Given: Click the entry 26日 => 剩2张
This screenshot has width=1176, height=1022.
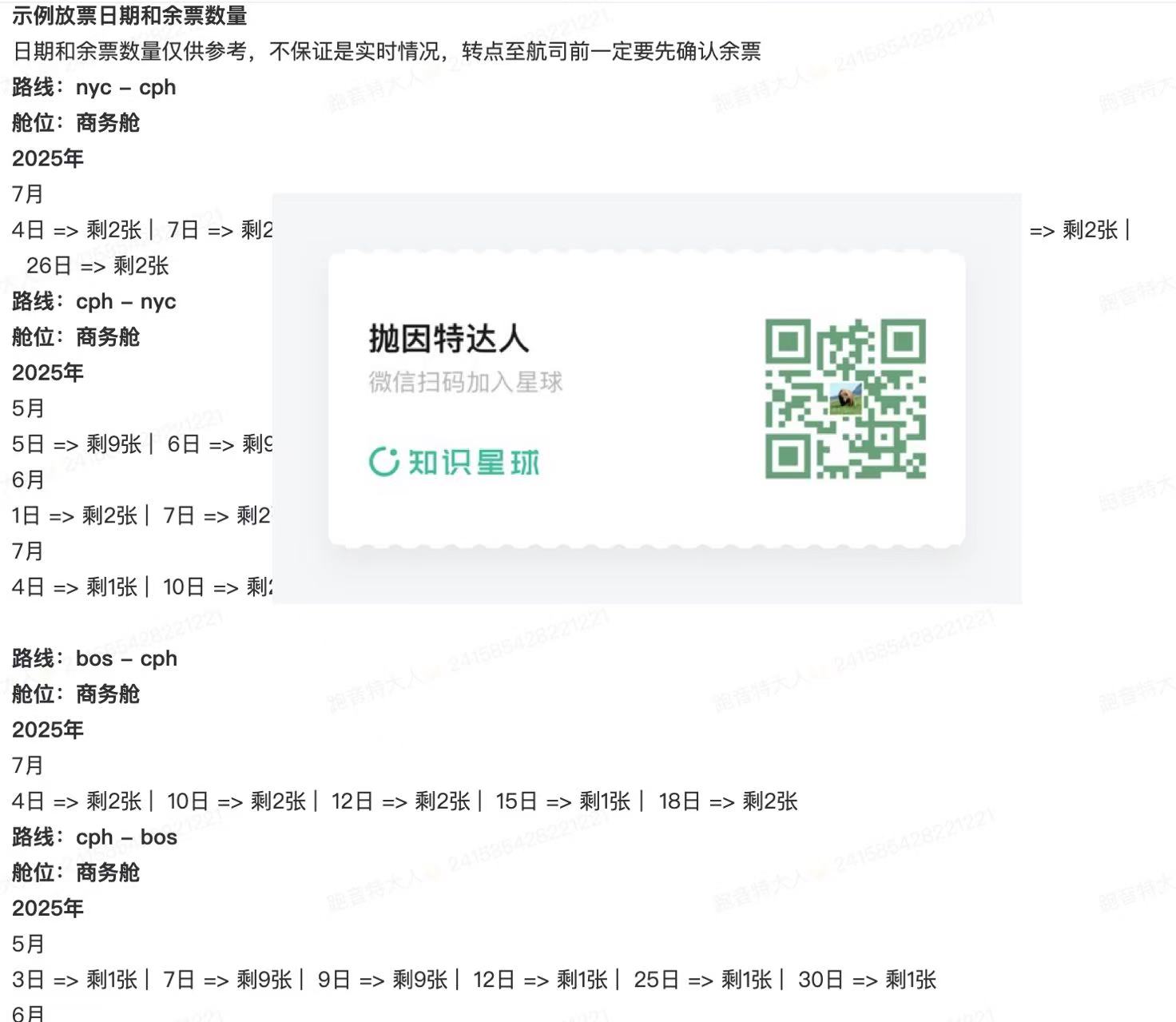Looking at the screenshot, I should (97, 265).
